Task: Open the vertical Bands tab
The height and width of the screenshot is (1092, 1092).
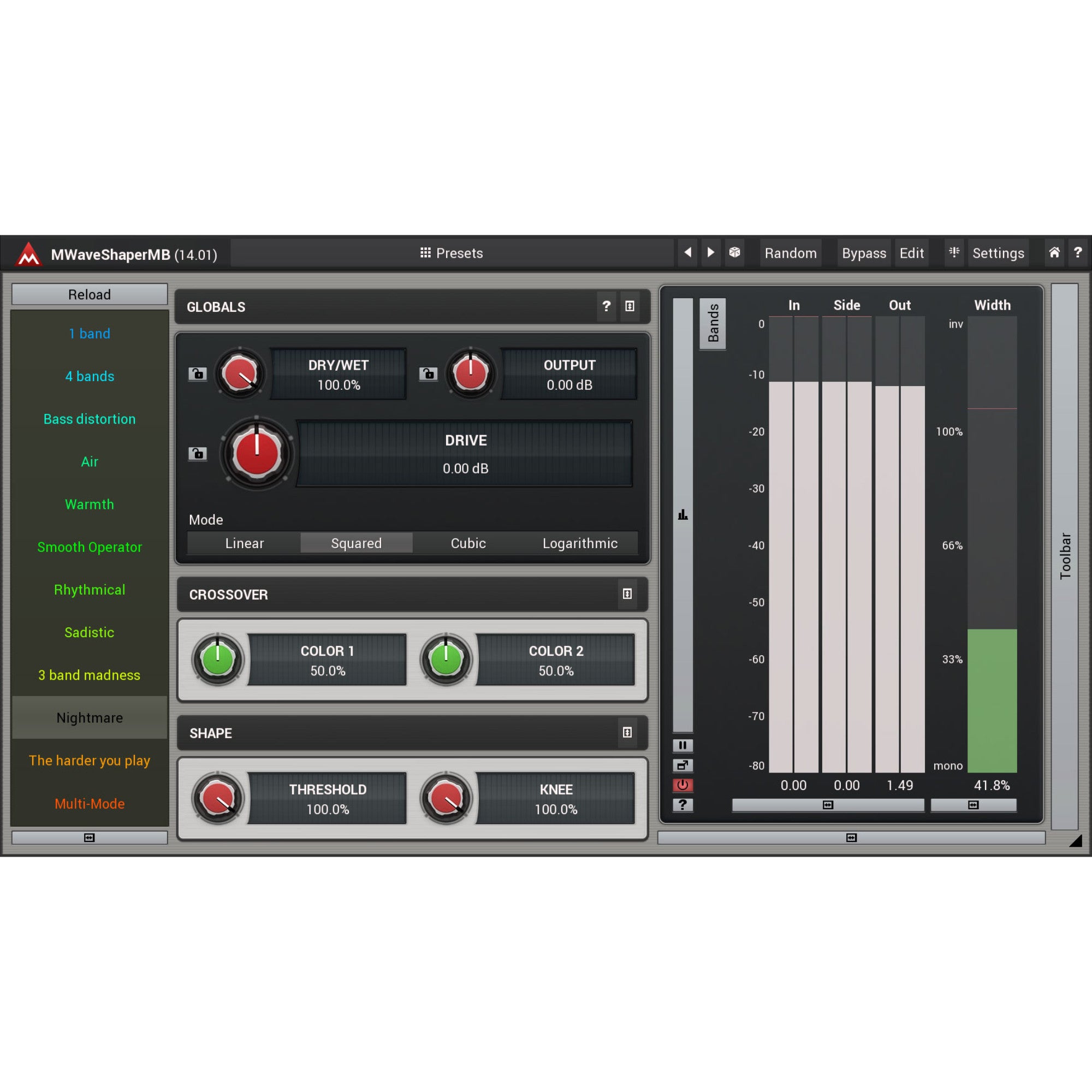Action: tap(713, 323)
